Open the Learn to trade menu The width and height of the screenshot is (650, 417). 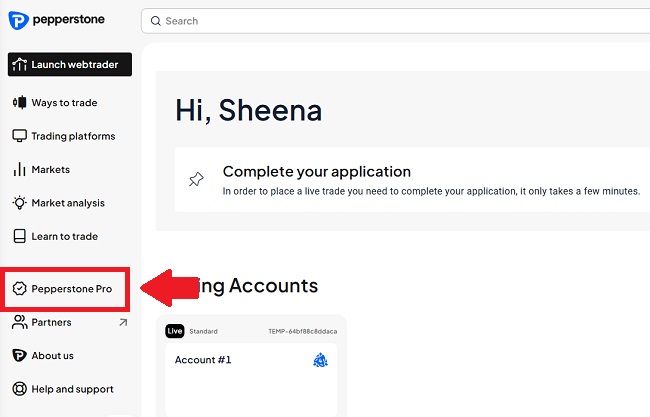65,236
